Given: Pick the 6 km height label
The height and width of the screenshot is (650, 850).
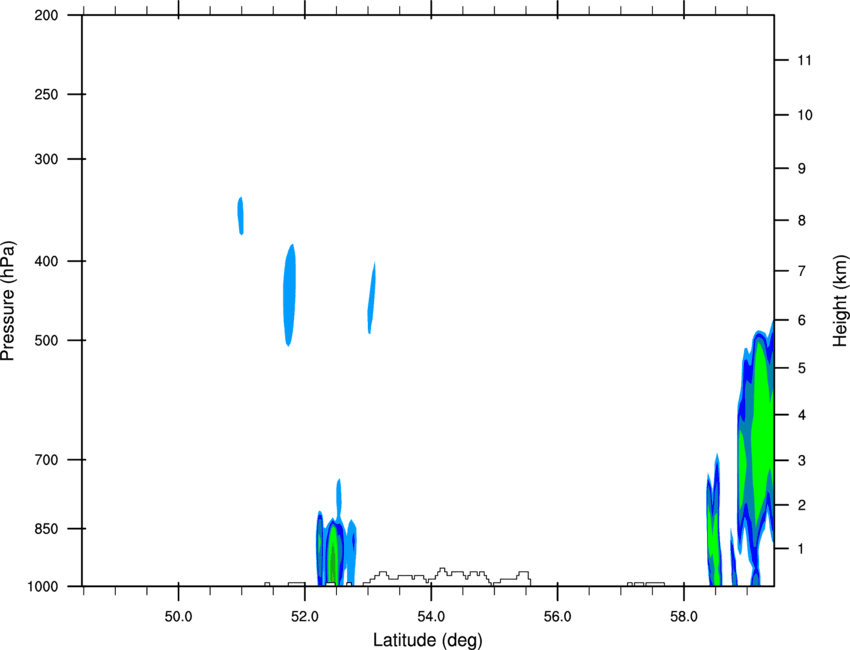Looking at the screenshot, I should point(802,320).
